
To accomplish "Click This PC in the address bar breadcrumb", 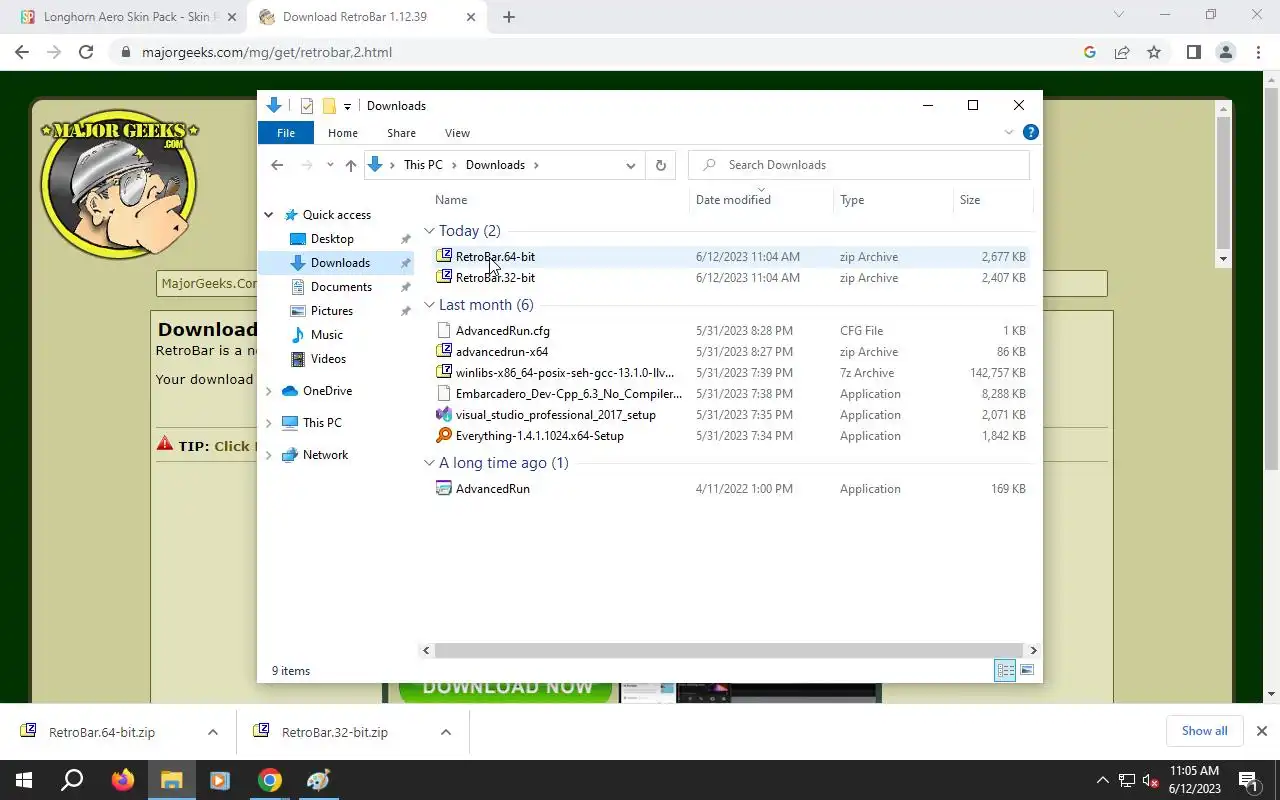I will (x=423, y=165).
